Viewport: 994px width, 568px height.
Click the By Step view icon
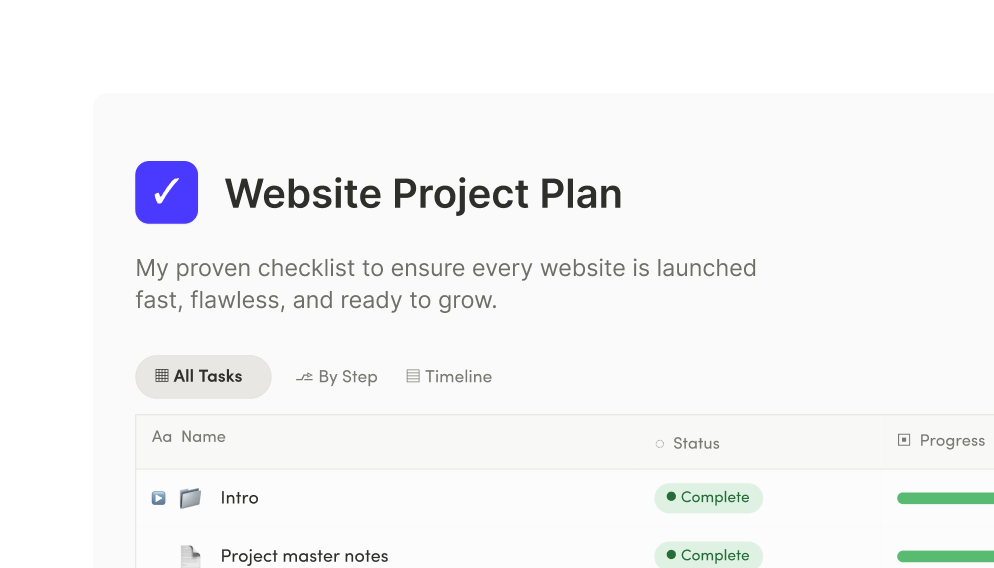pyautogui.click(x=304, y=377)
